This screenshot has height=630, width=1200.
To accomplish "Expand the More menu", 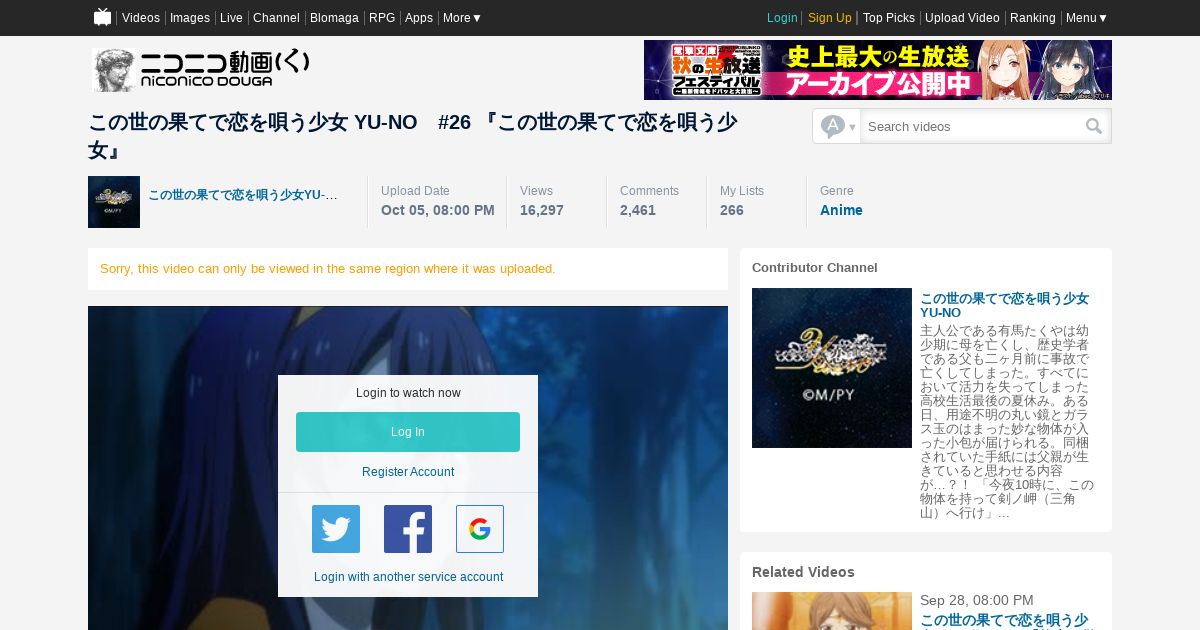I will 462,18.
